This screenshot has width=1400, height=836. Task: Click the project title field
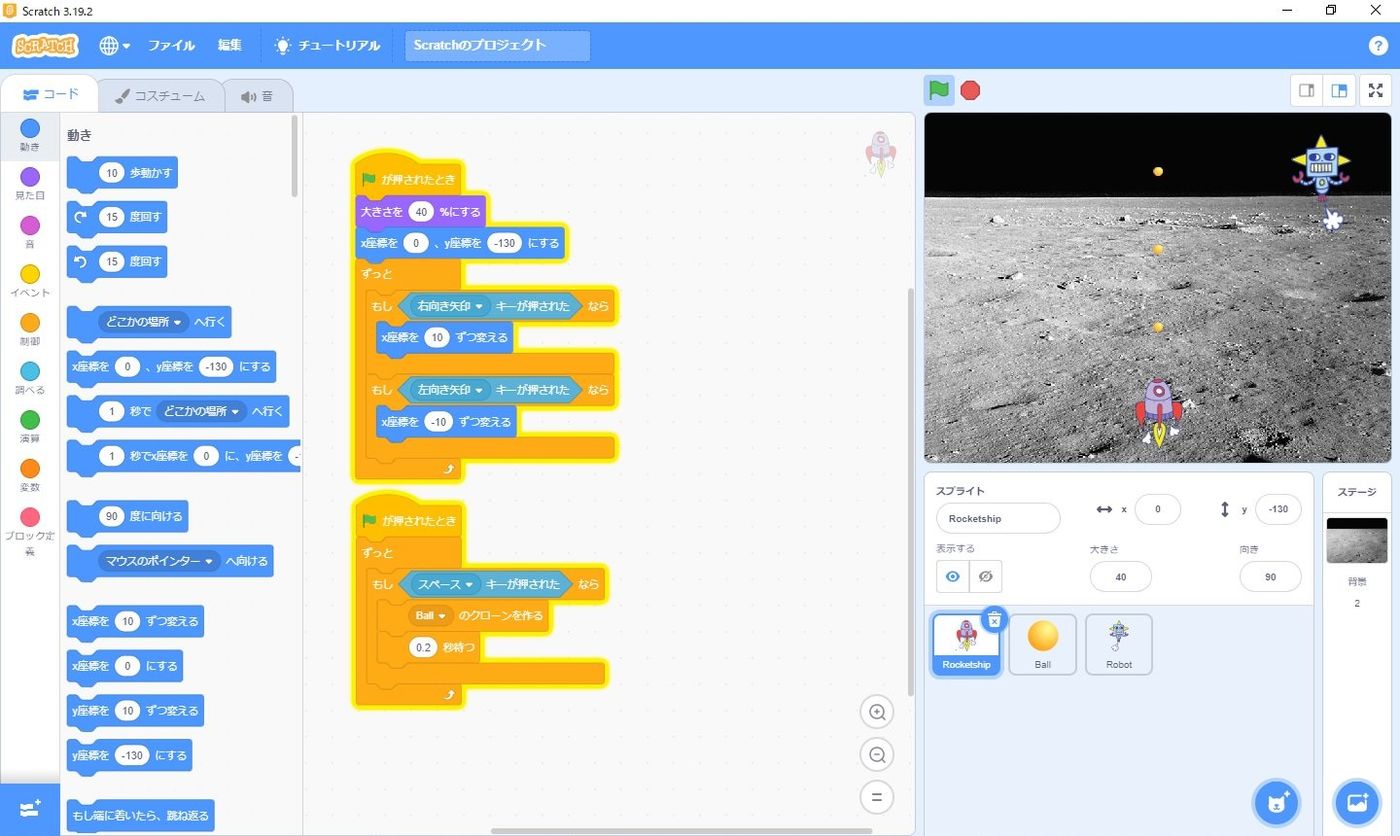(x=497, y=45)
